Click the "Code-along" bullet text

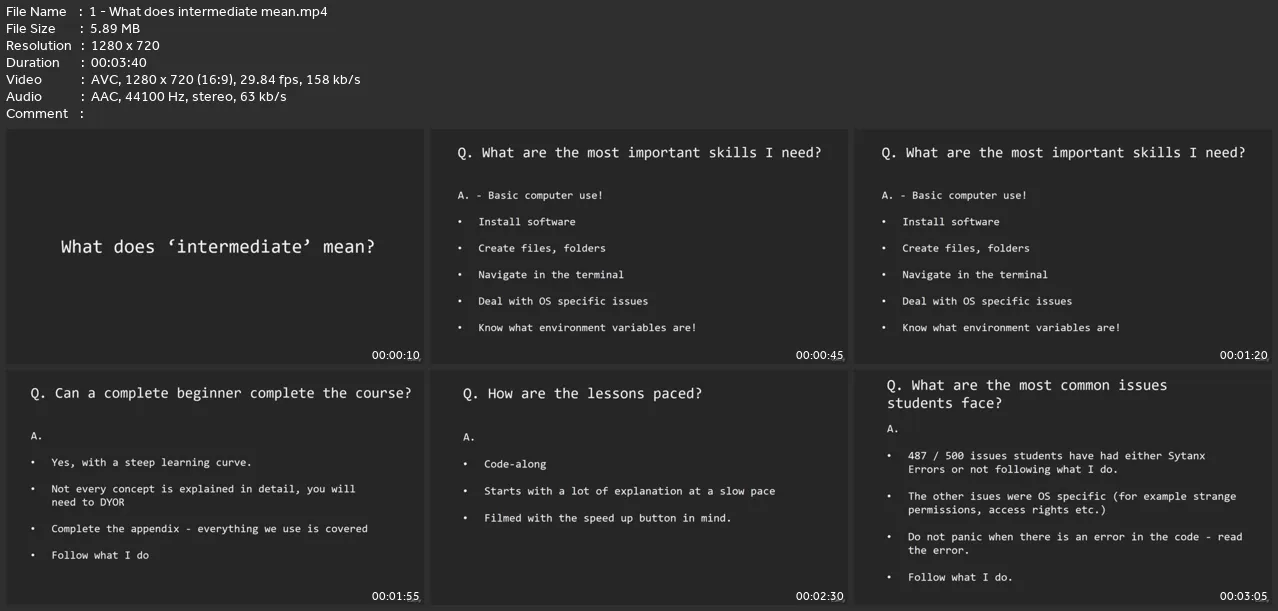click(515, 464)
